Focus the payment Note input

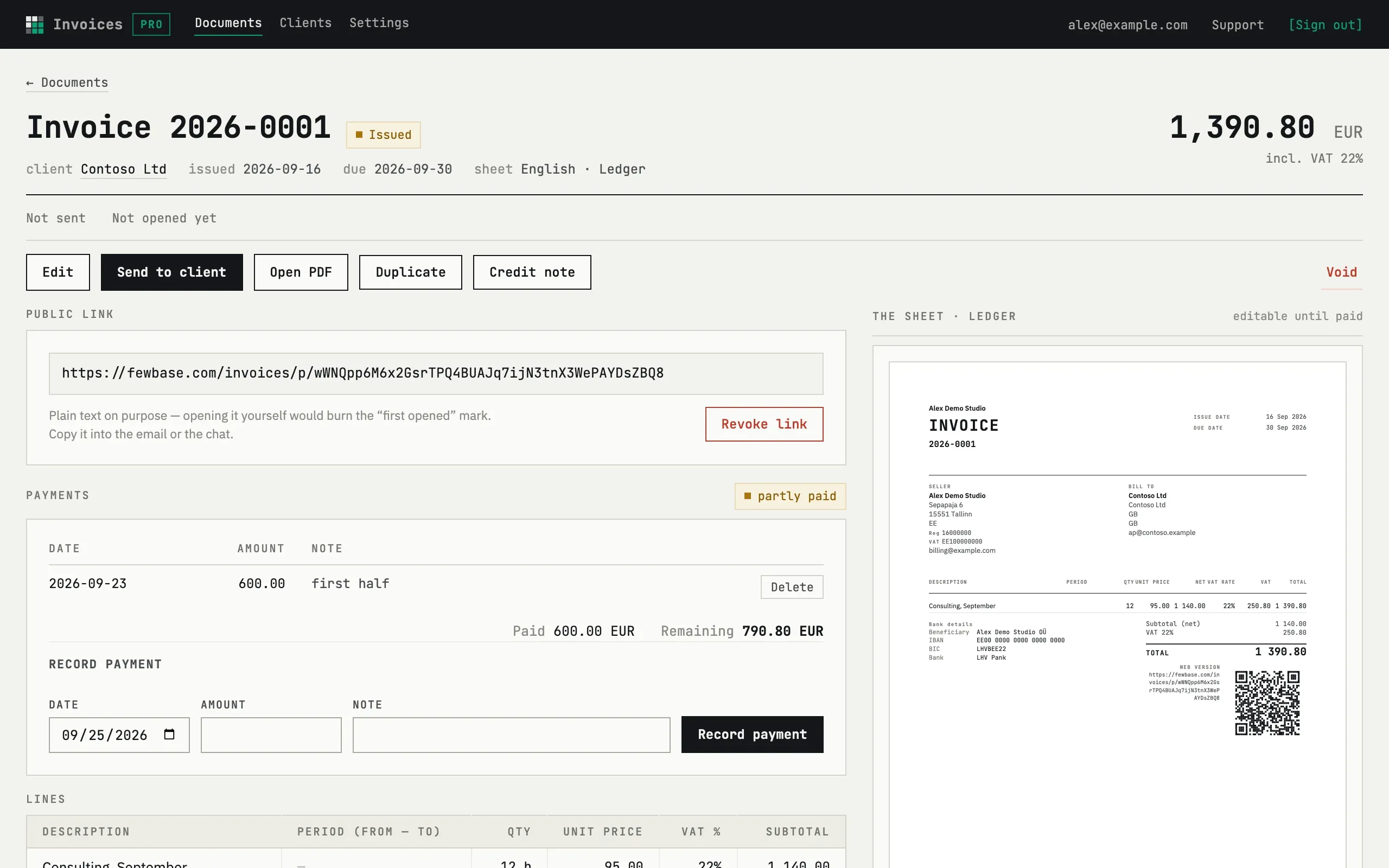511,735
